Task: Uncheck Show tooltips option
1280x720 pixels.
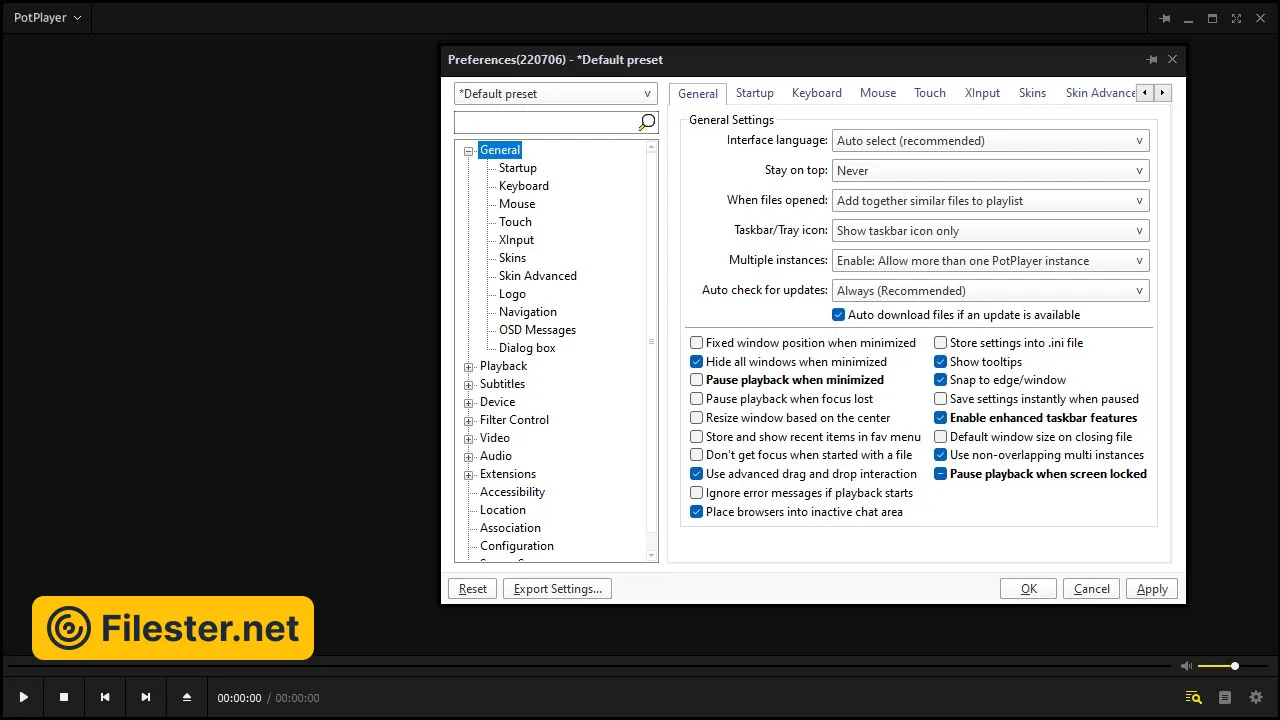Action: click(x=941, y=362)
